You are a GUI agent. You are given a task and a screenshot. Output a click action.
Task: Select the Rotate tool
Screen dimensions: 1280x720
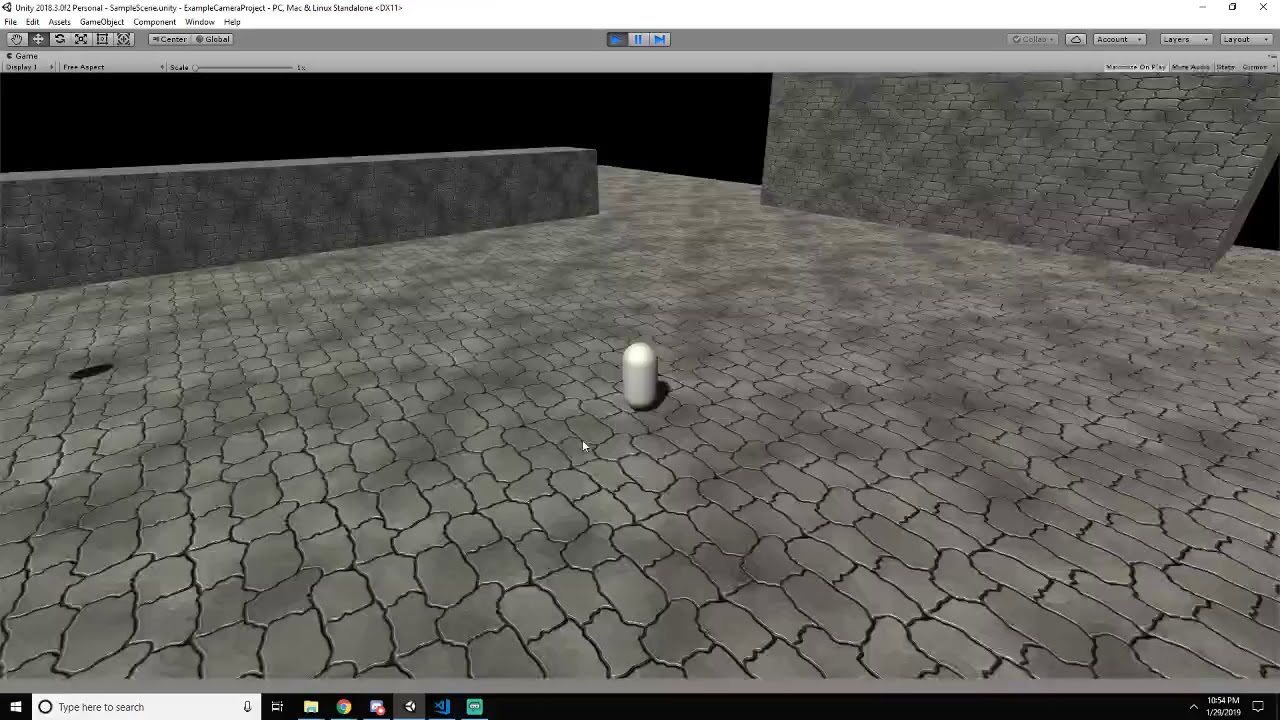[x=60, y=39]
